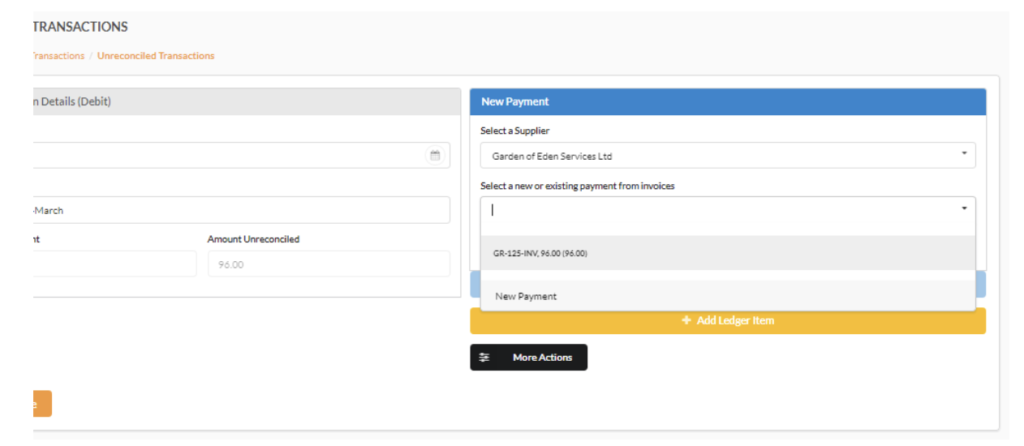Click the sliders icon on More Actions
Viewport: 1024px width, 446px height.
pyautogui.click(x=485, y=358)
